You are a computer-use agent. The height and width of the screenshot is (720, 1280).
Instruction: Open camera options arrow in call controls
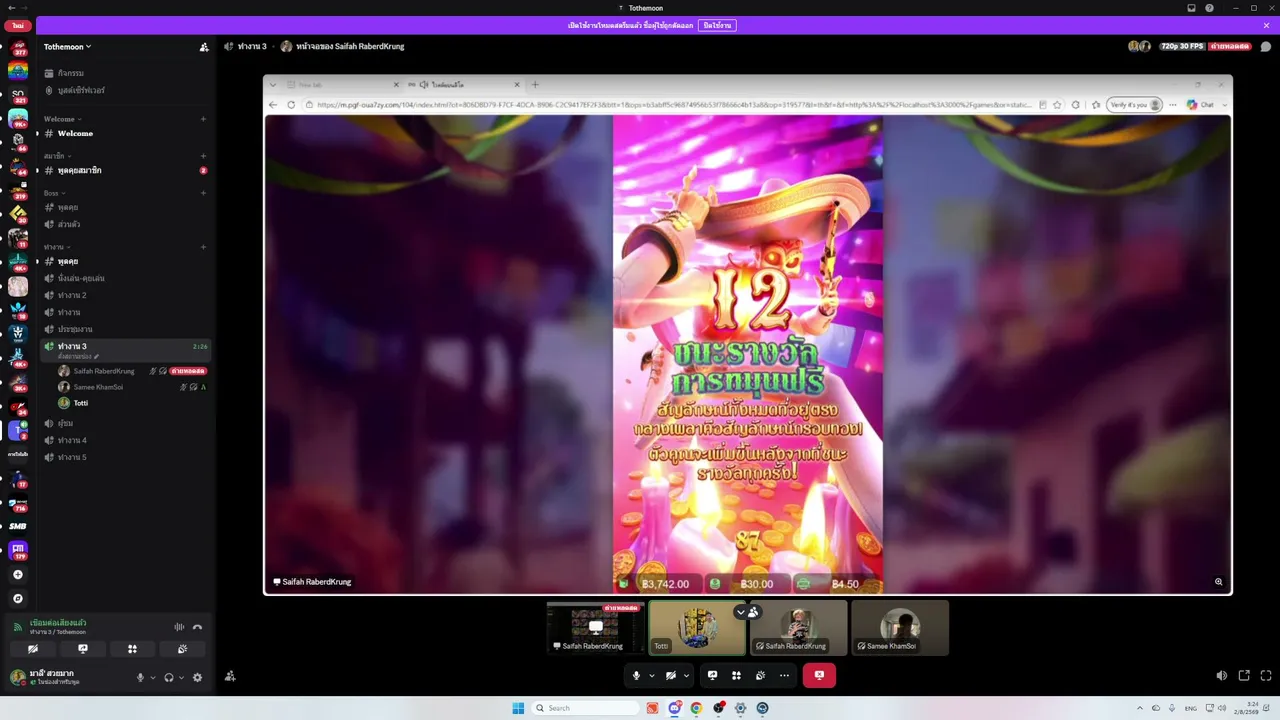(686, 675)
